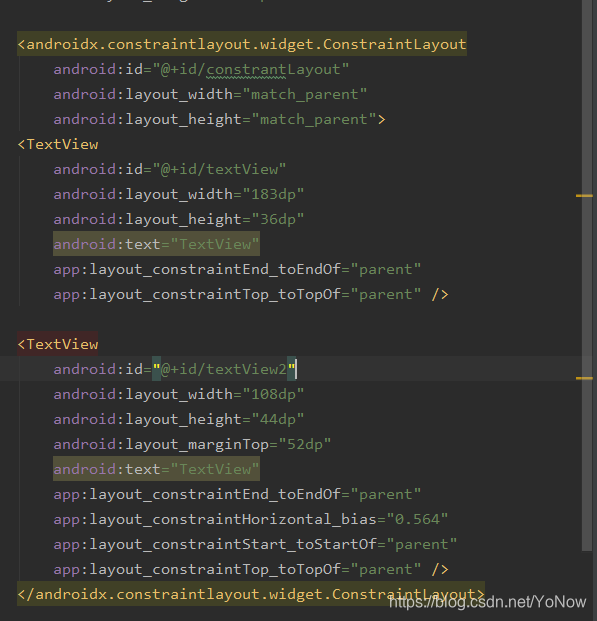Jump to upper yellow warning marker in gutter
This screenshot has height=621, width=597.
(x=584, y=196)
